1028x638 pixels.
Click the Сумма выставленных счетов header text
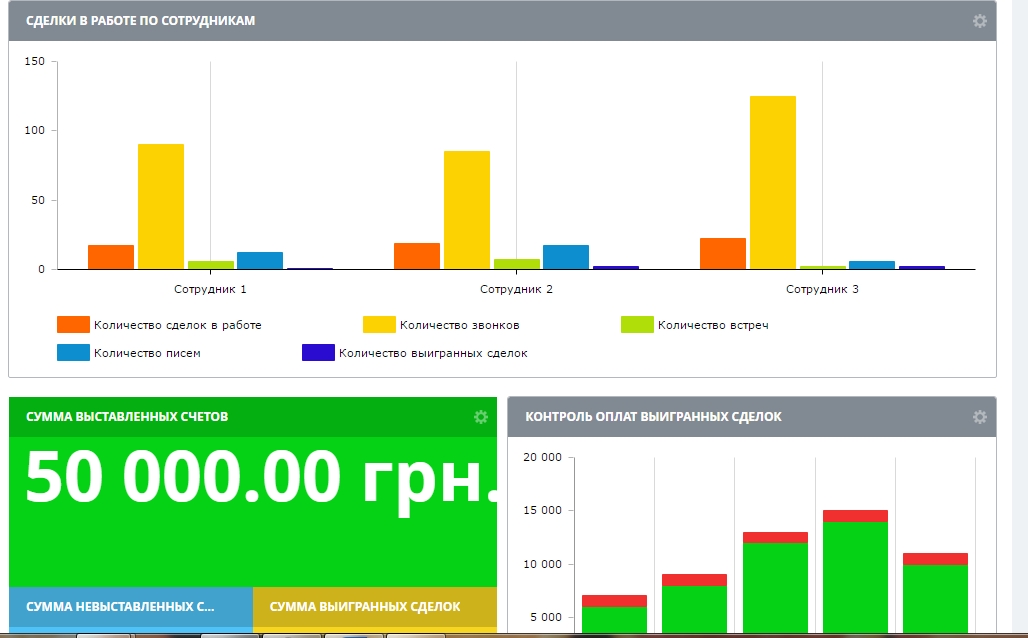[x=127, y=417]
